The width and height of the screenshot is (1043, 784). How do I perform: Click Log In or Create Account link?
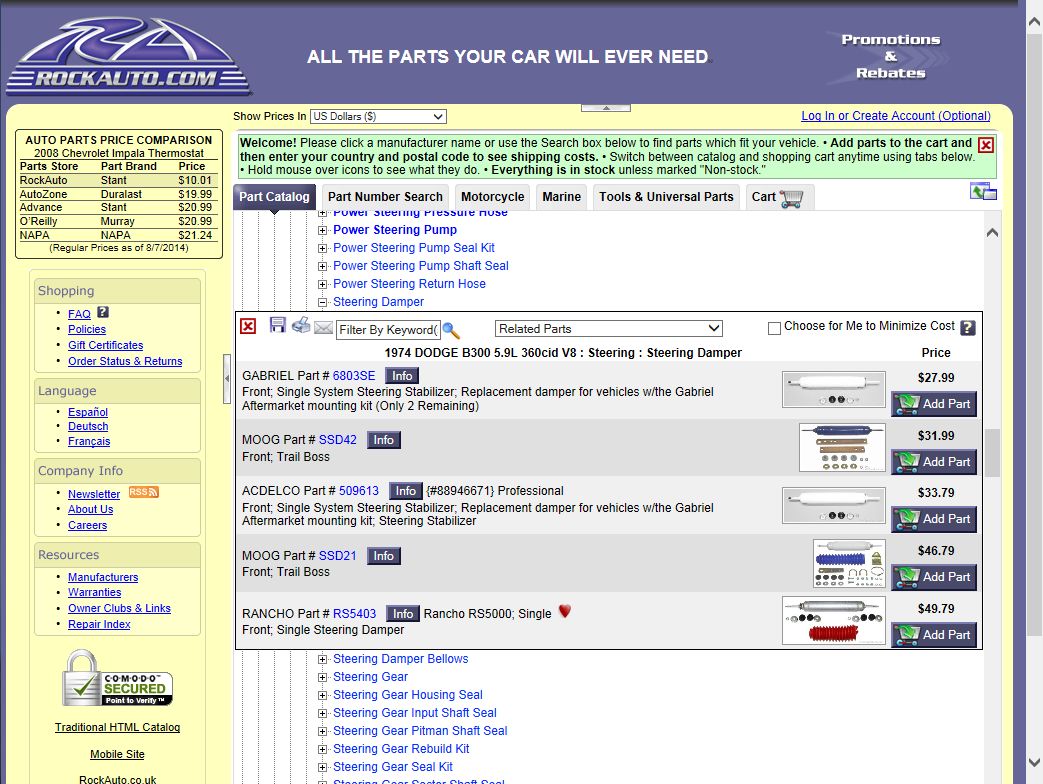click(x=895, y=116)
